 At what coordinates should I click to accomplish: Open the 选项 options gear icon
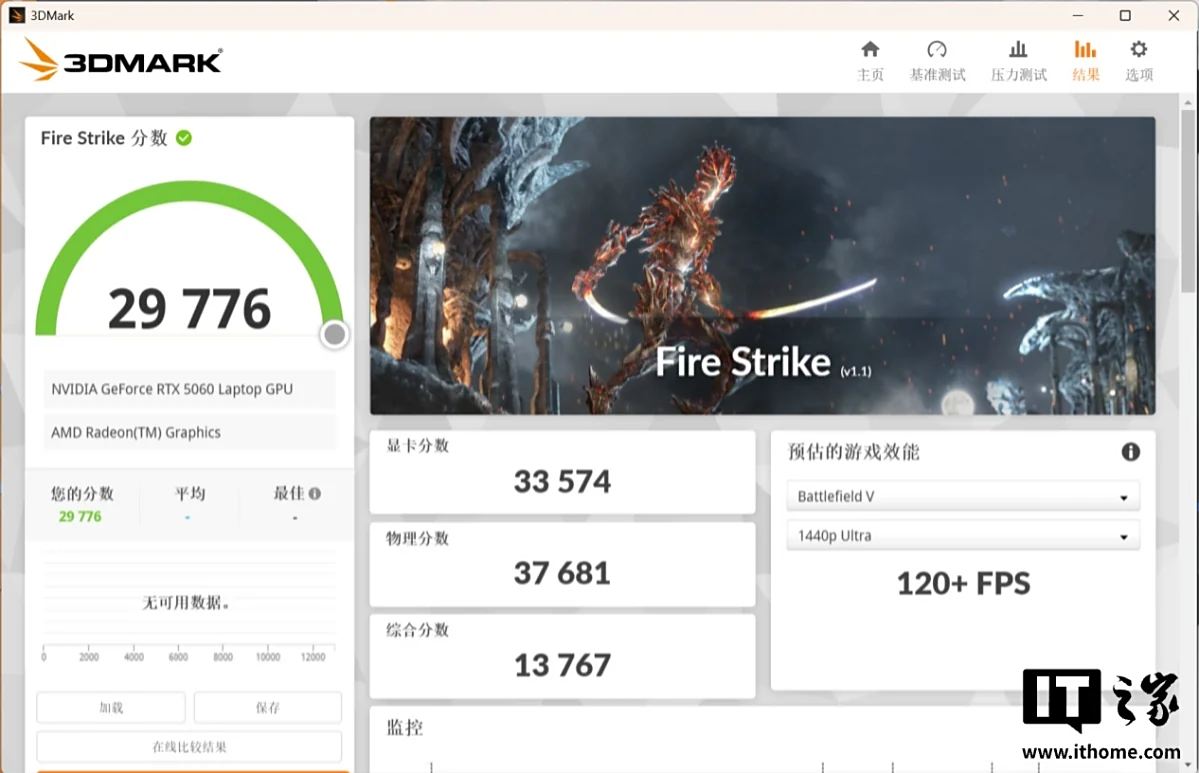1138,50
